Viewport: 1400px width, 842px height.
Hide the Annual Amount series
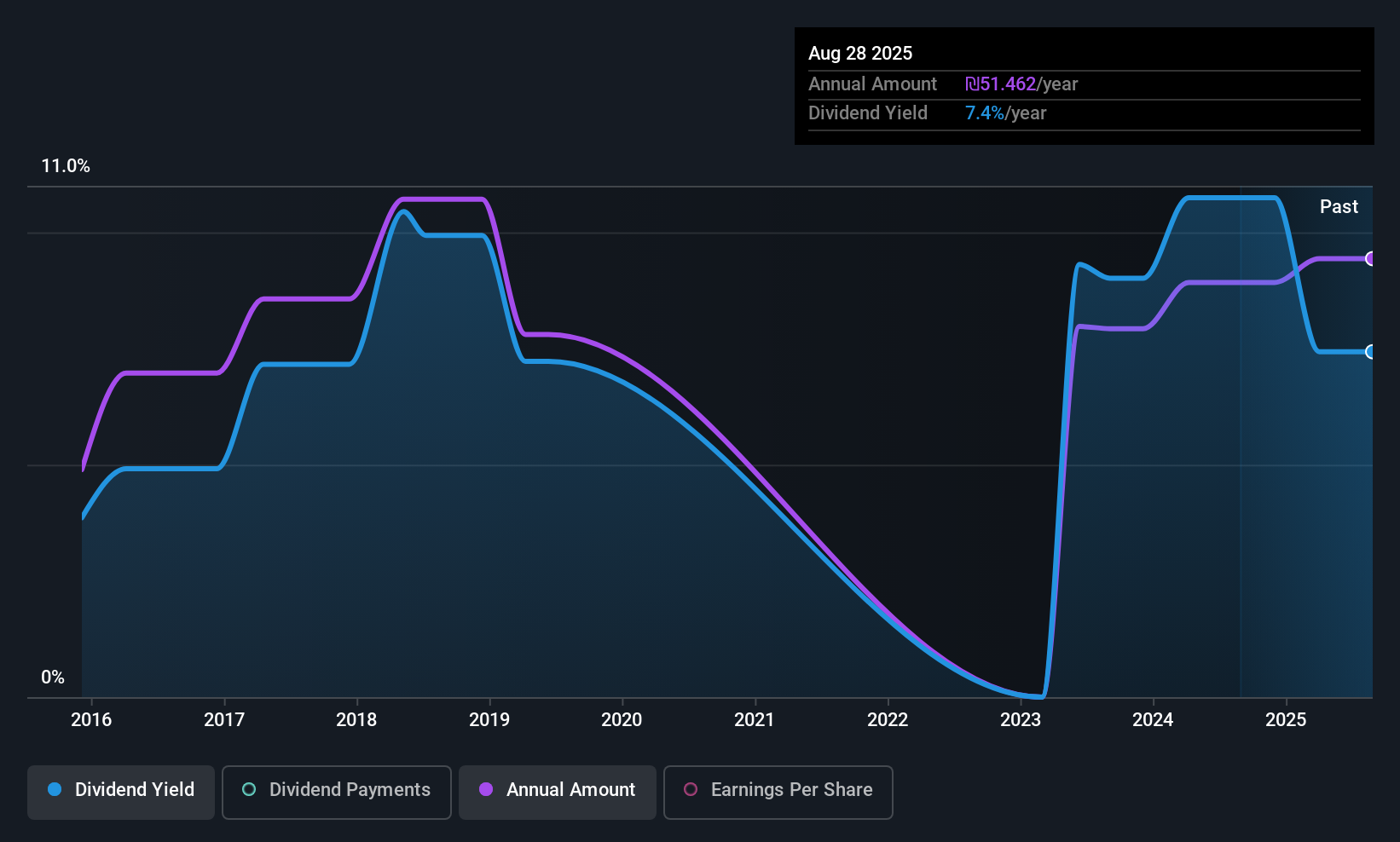(x=558, y=791)
